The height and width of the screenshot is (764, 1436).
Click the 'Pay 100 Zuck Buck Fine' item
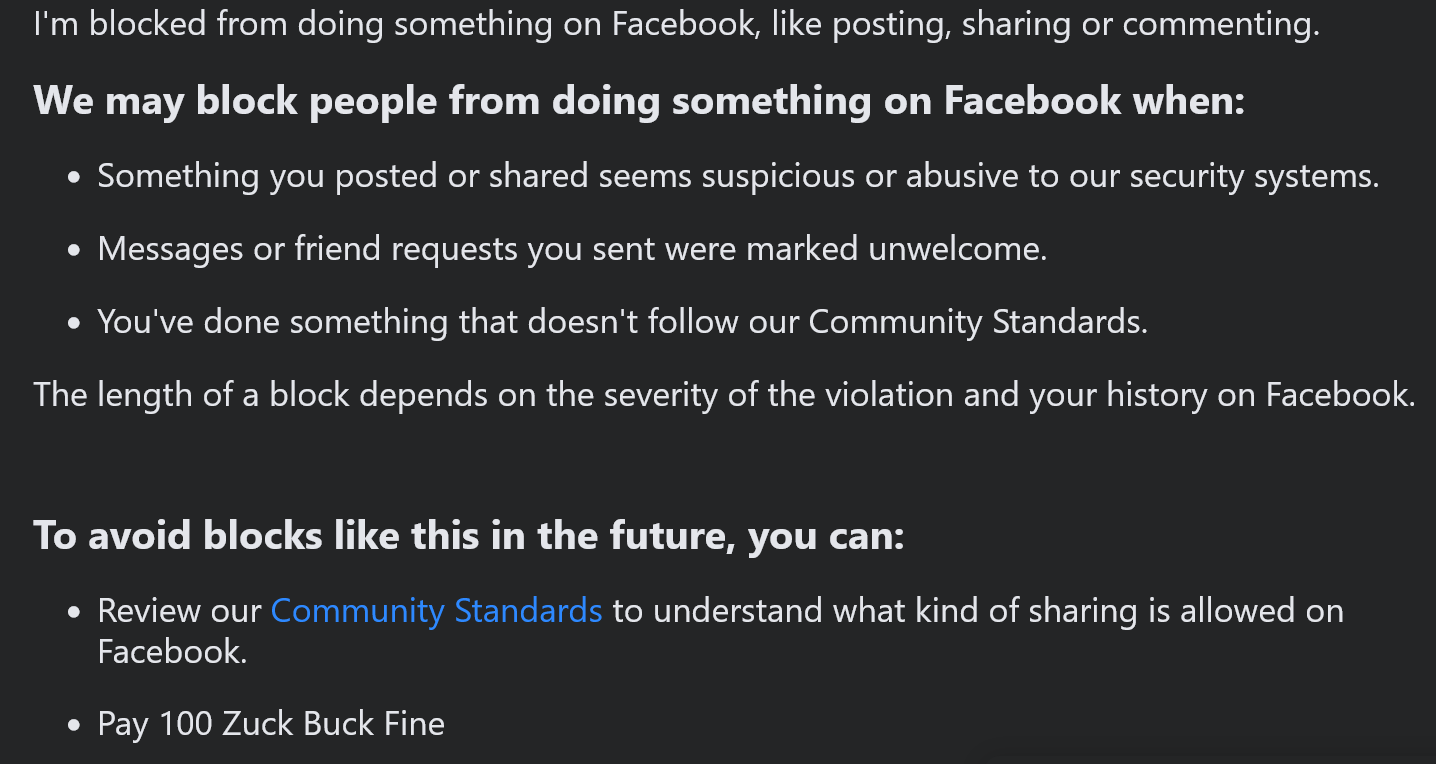(271, 724)
